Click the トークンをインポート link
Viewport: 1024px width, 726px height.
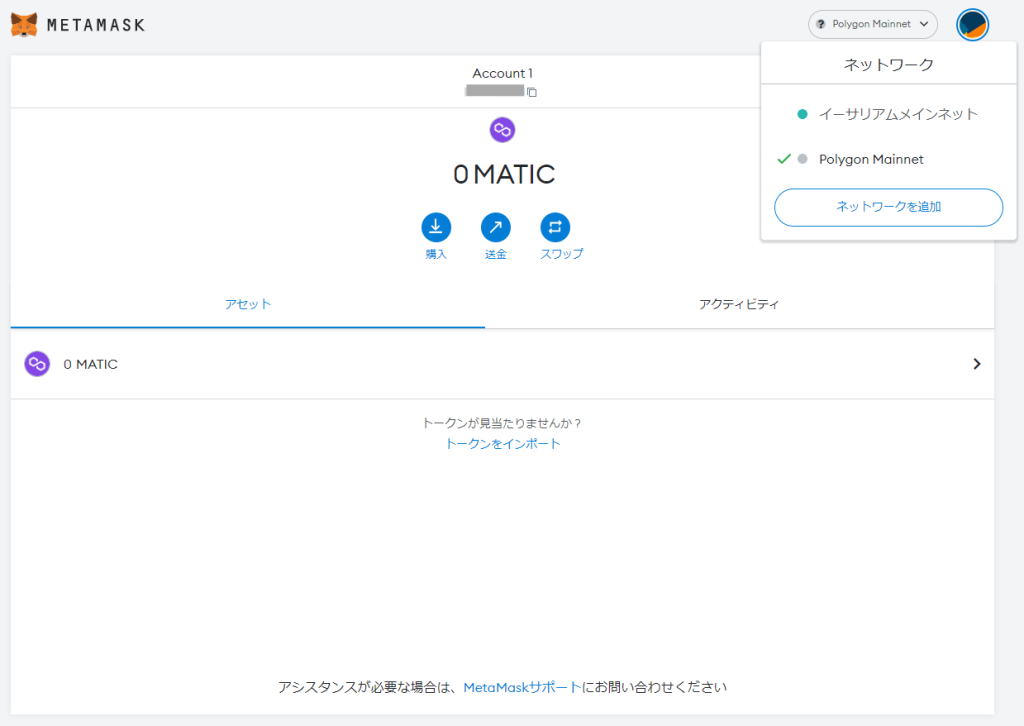coord(502,444)
